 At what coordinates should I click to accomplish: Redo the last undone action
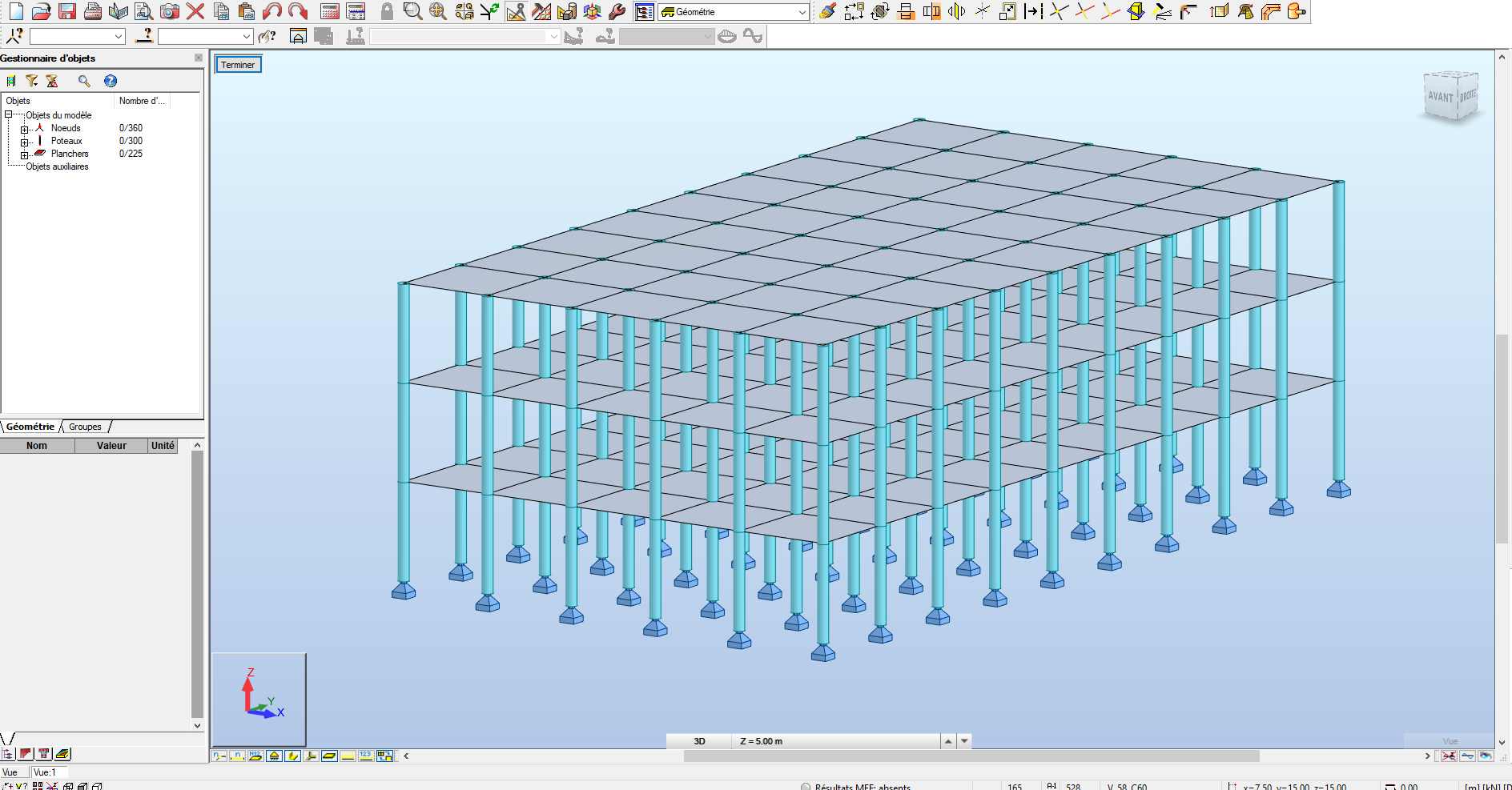[x=297, y=11]
